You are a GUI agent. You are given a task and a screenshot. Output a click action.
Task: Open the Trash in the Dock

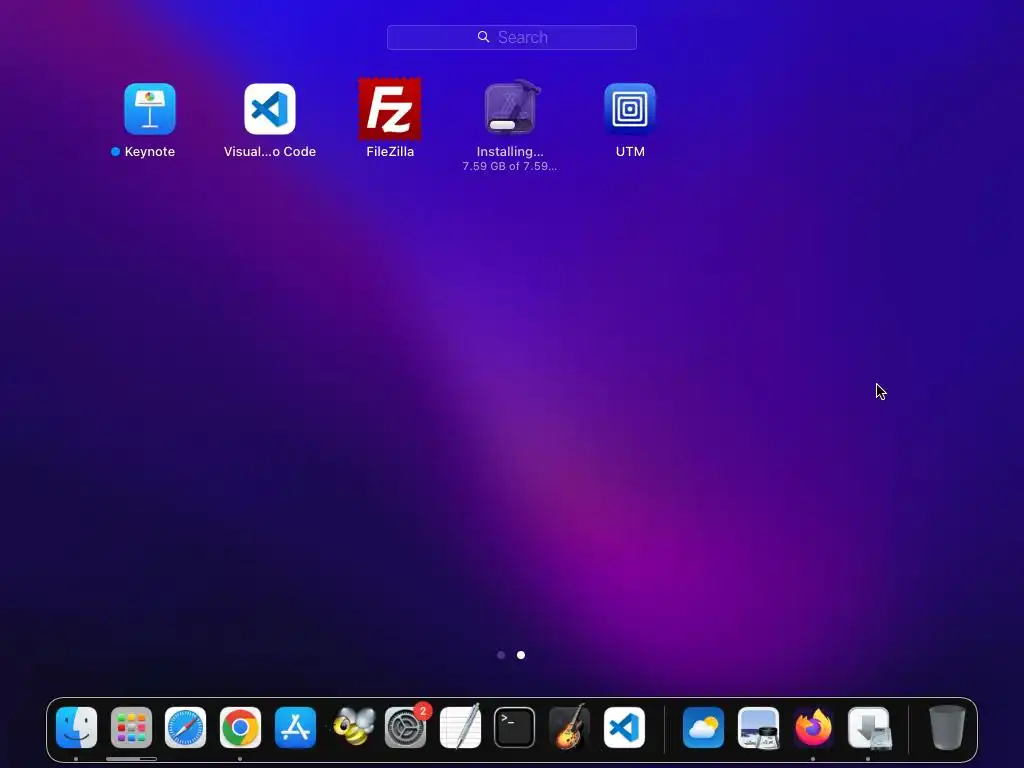pos(947,728)
